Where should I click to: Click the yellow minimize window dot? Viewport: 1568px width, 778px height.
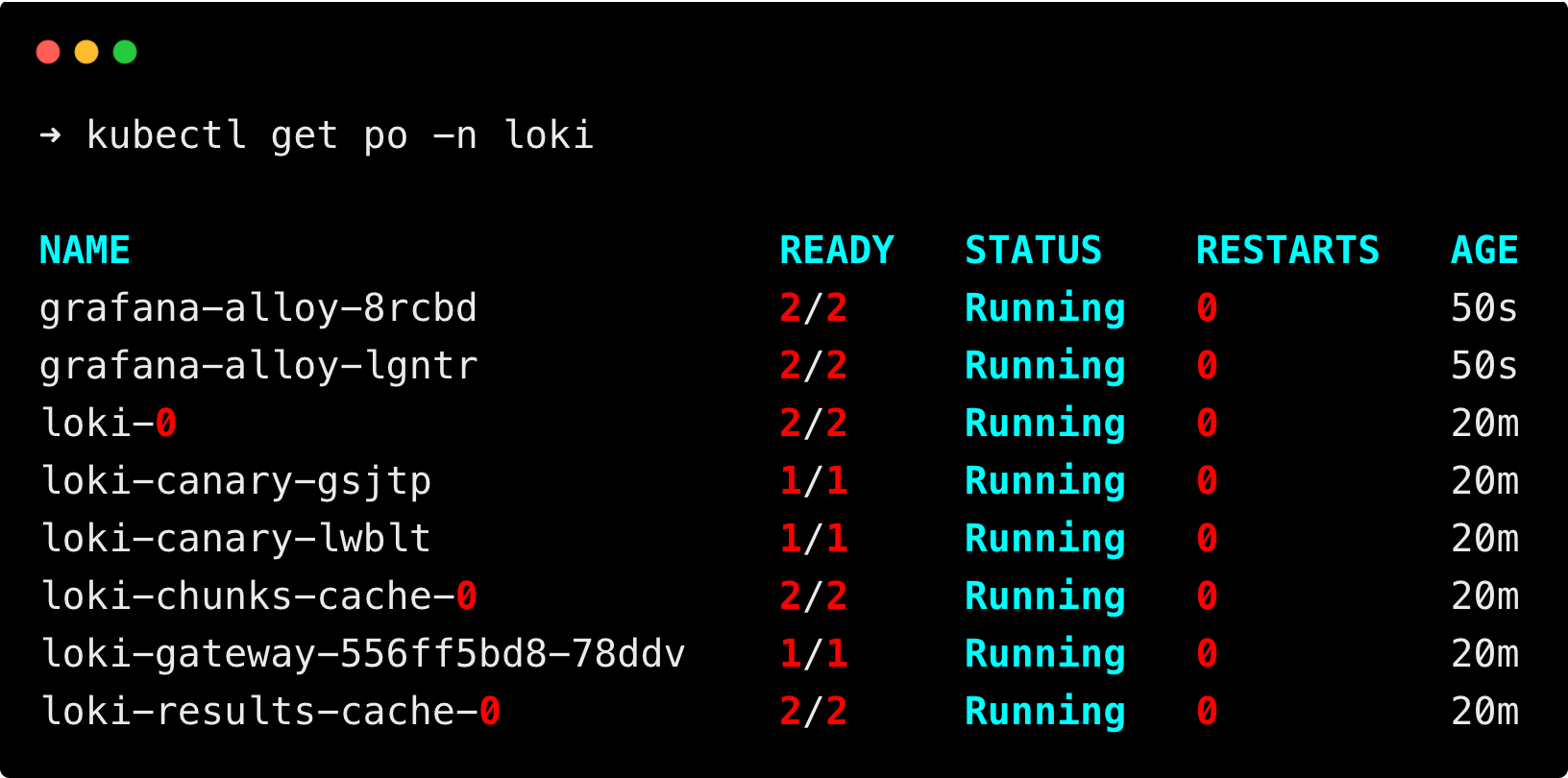click(x=86, y=52)
